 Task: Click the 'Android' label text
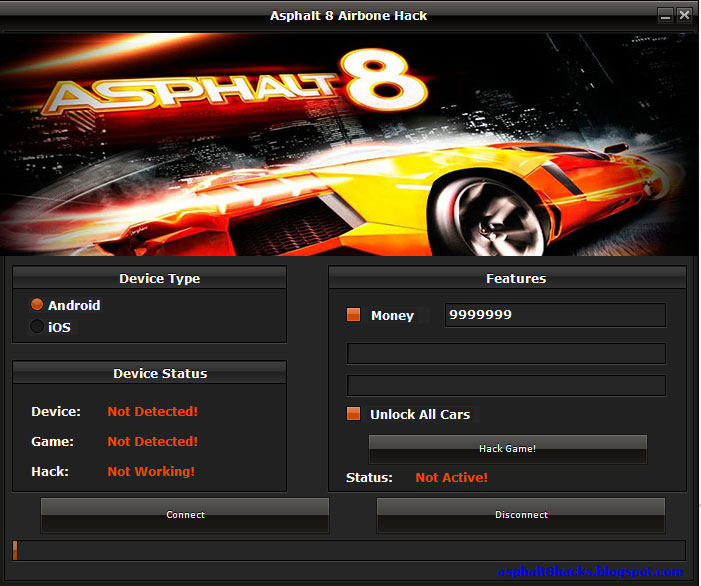pos(74,305)
